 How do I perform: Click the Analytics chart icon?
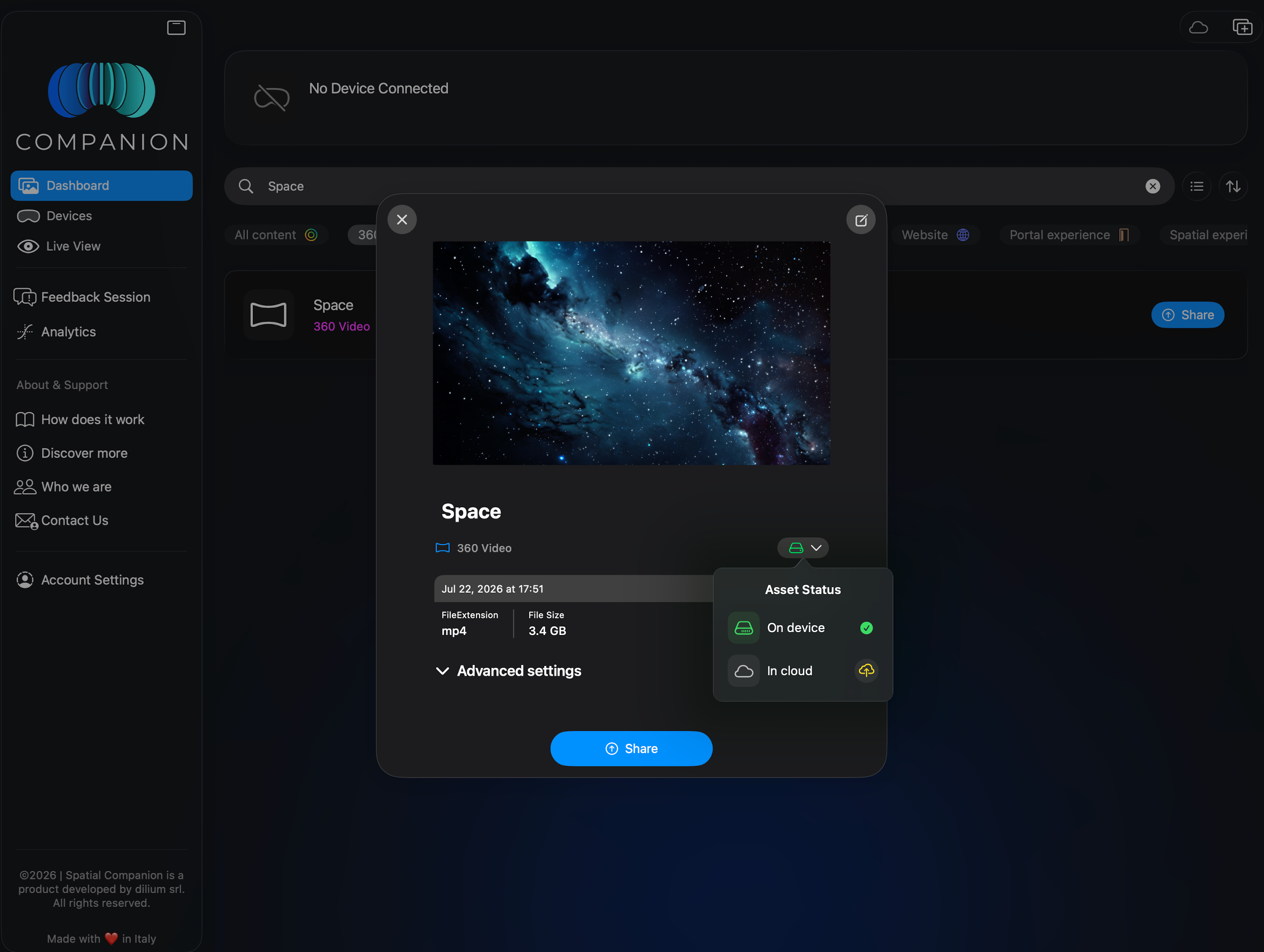pos(25,332)
